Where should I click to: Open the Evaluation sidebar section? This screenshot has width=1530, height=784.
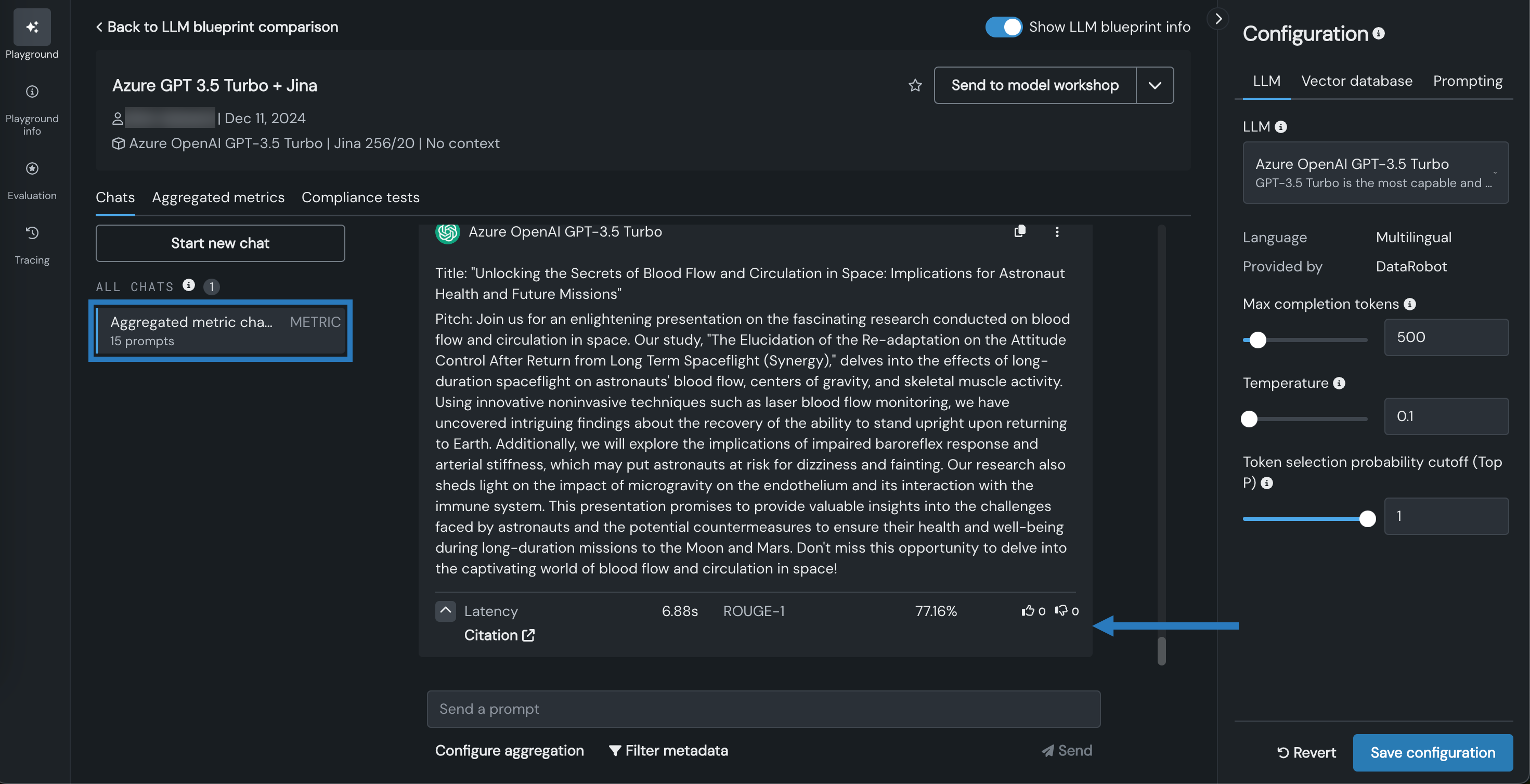coord(32,168)
